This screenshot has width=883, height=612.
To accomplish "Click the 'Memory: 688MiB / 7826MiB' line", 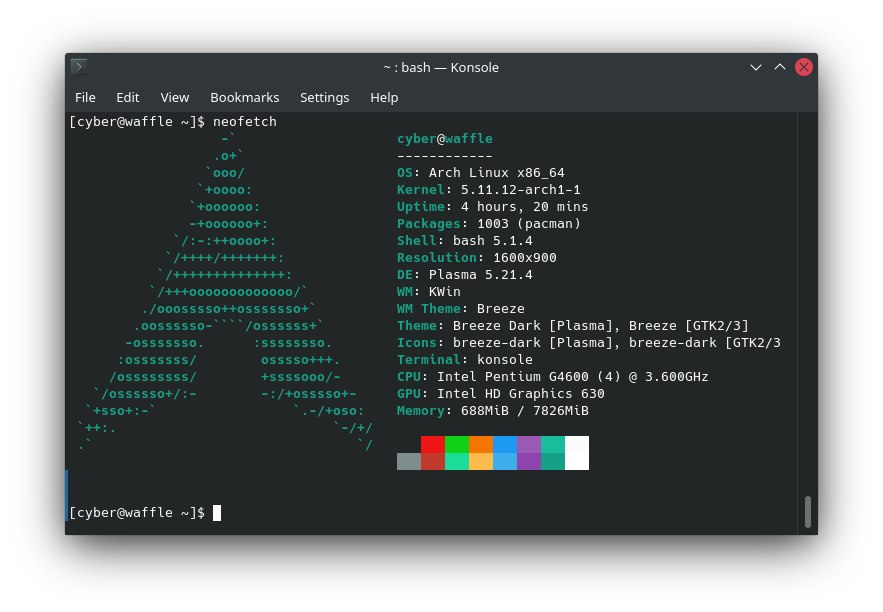I will (493, 410).
